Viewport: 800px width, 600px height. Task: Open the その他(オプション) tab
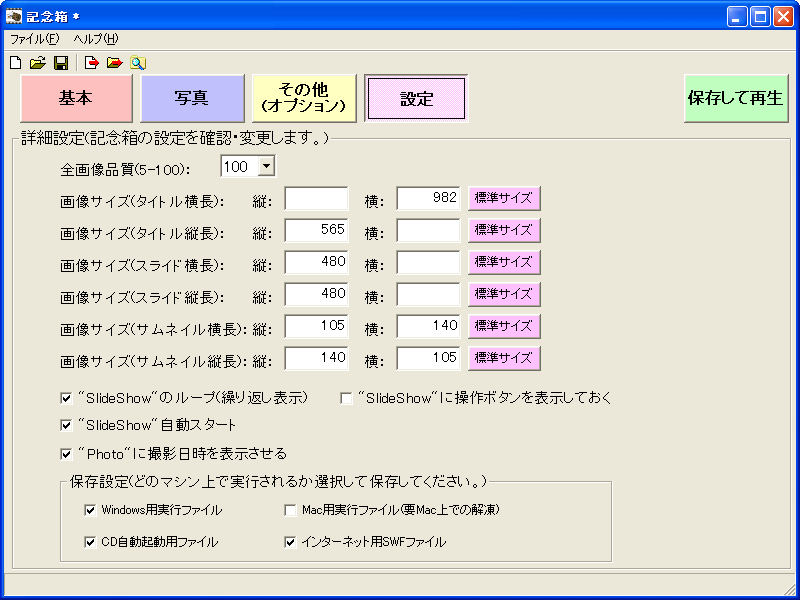pyautogui.click(x=304, y=98)
